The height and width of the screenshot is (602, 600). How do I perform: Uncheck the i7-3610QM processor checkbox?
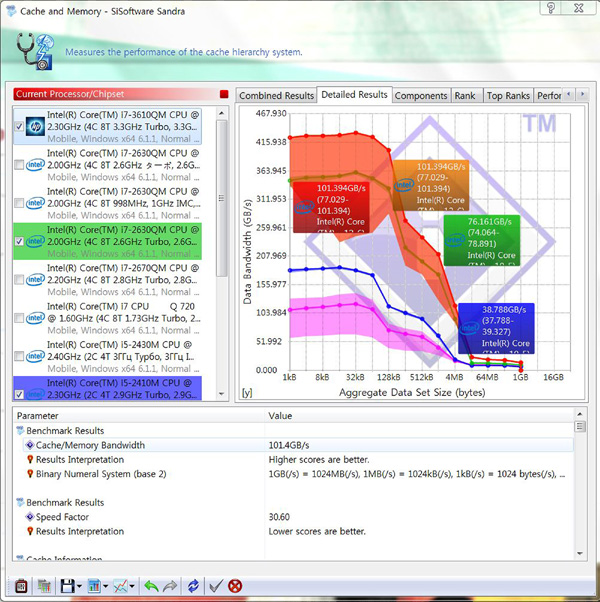(19, 127)
